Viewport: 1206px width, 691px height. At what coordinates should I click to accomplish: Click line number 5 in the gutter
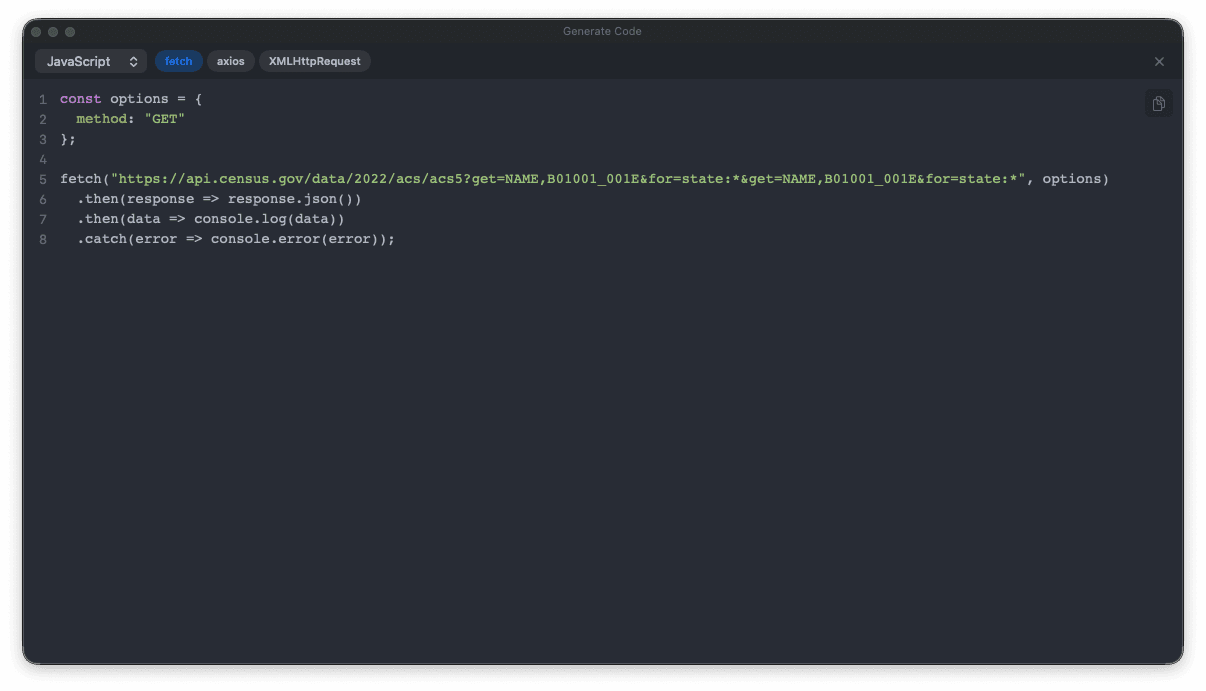[x=42, y=178]
